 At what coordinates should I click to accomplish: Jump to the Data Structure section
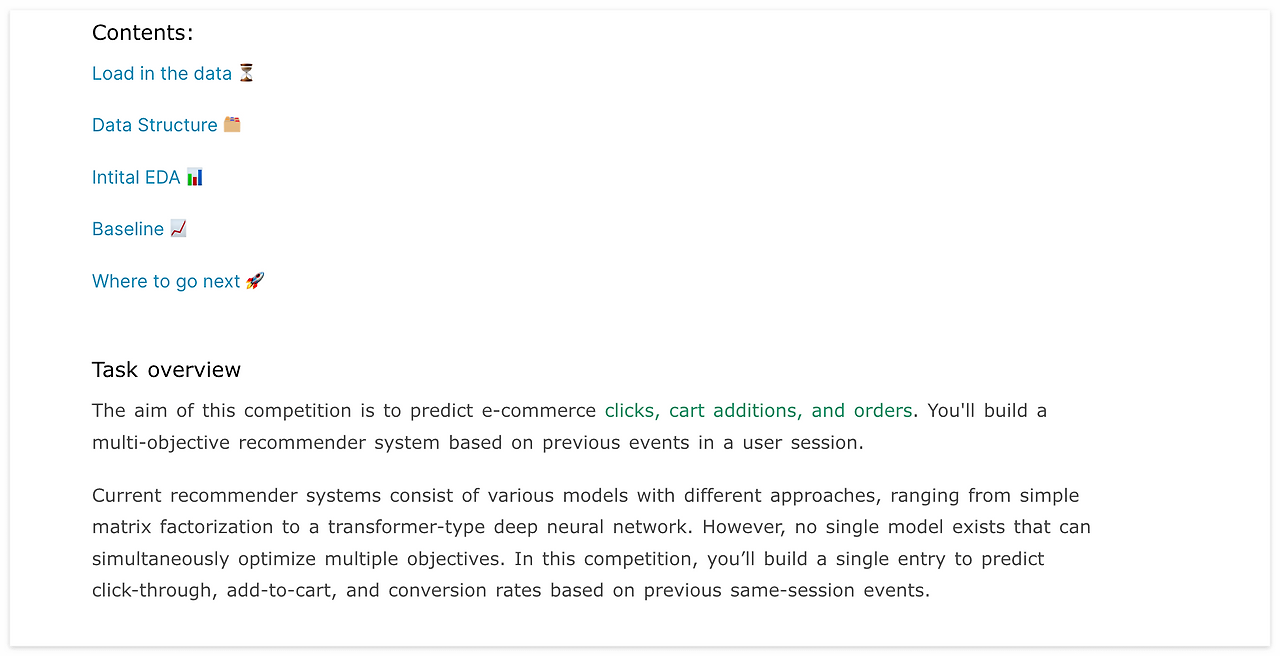tap(155, 125)
